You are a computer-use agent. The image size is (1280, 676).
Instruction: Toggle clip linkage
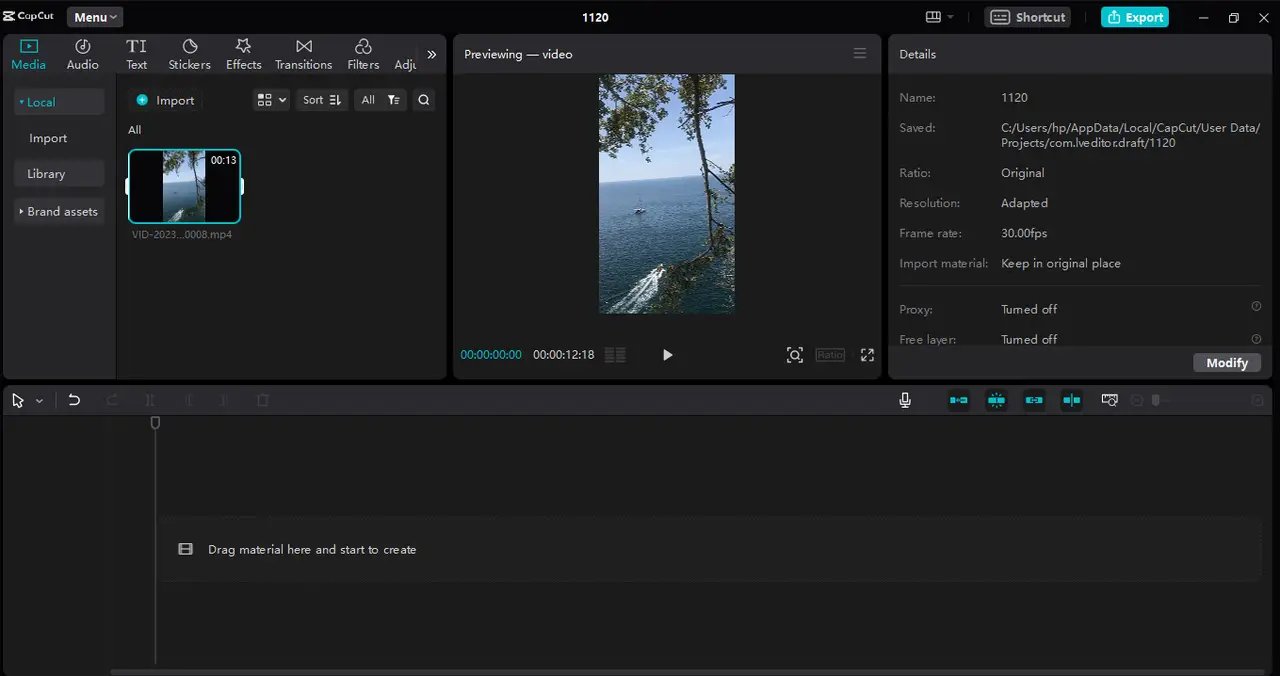(x=1034, y=400)
